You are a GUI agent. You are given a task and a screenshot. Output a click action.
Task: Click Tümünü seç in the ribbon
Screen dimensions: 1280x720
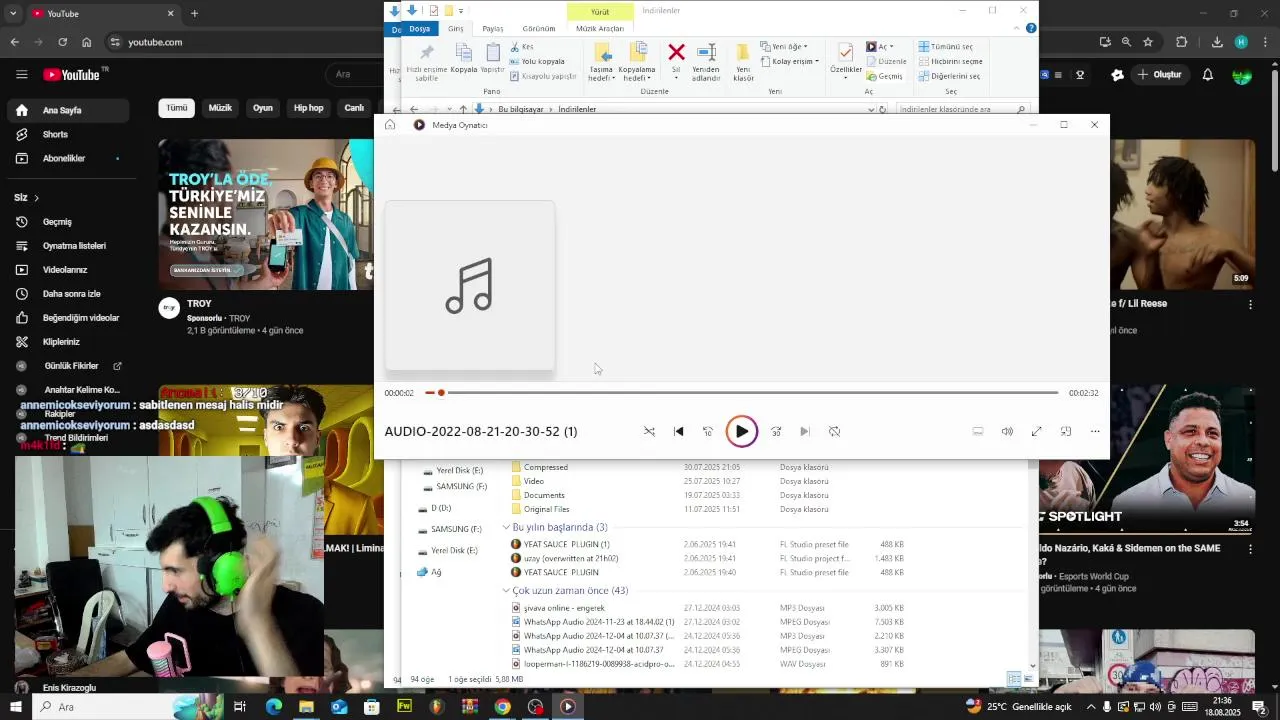tap(945, 47)
